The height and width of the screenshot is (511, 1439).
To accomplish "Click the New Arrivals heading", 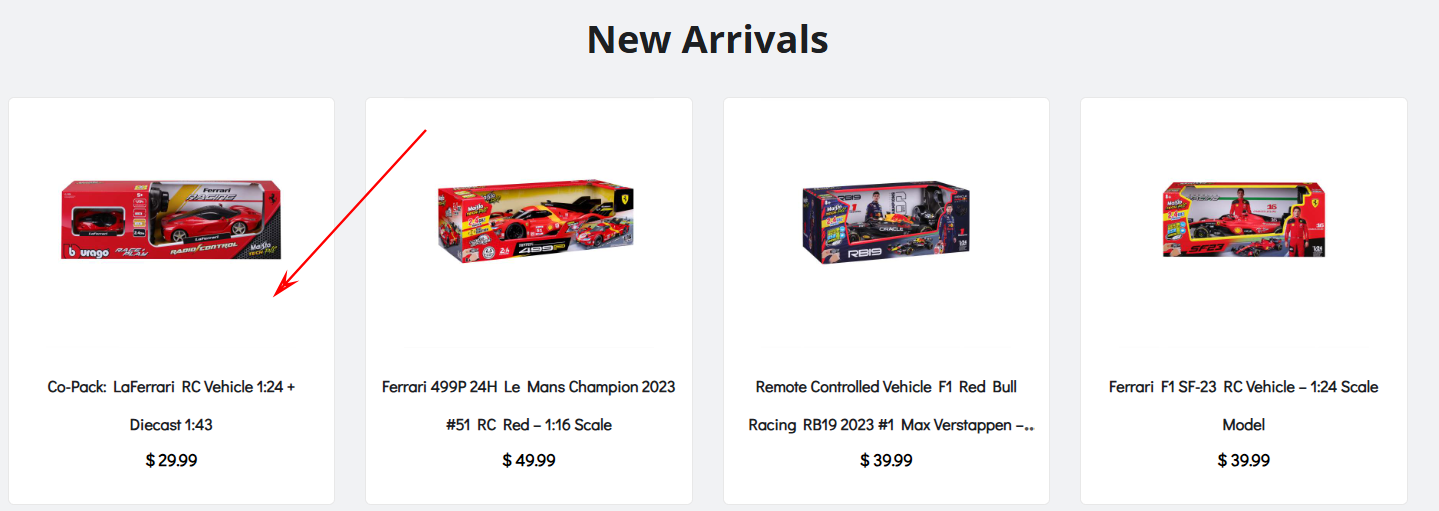I will [707, 40].
